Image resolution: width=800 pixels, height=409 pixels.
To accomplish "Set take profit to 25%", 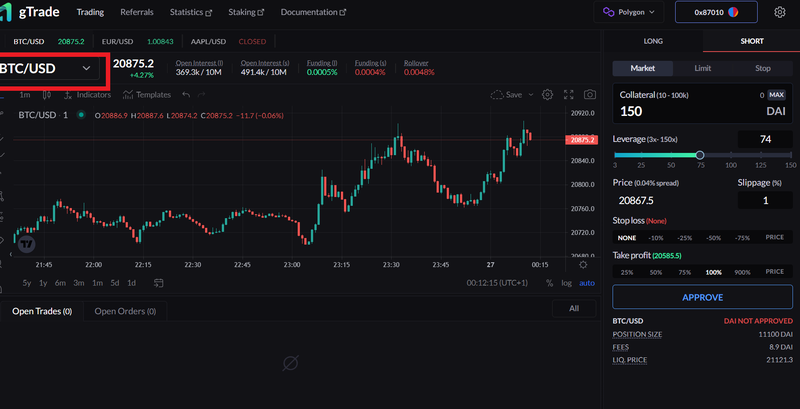I will pos(627,272).
